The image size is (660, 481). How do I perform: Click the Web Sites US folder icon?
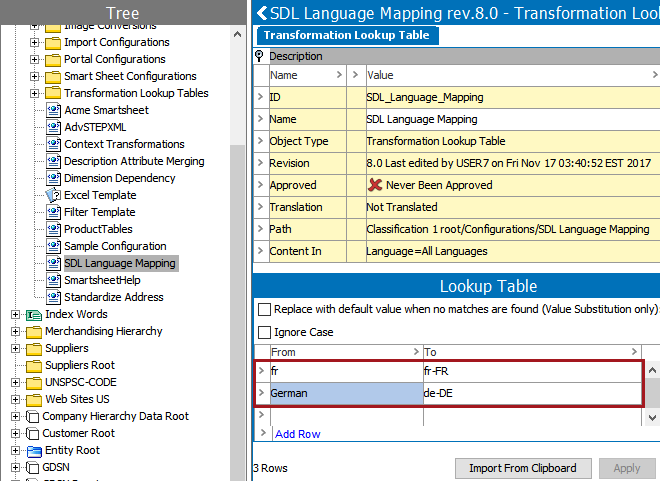pyautogui.click(x=34, y=399)
